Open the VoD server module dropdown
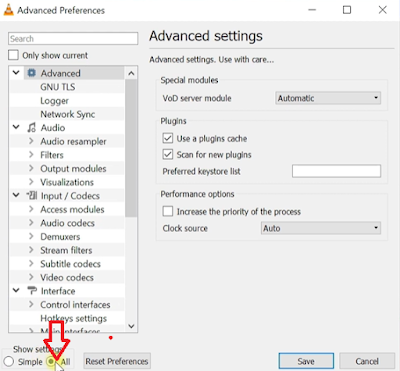 328,98
